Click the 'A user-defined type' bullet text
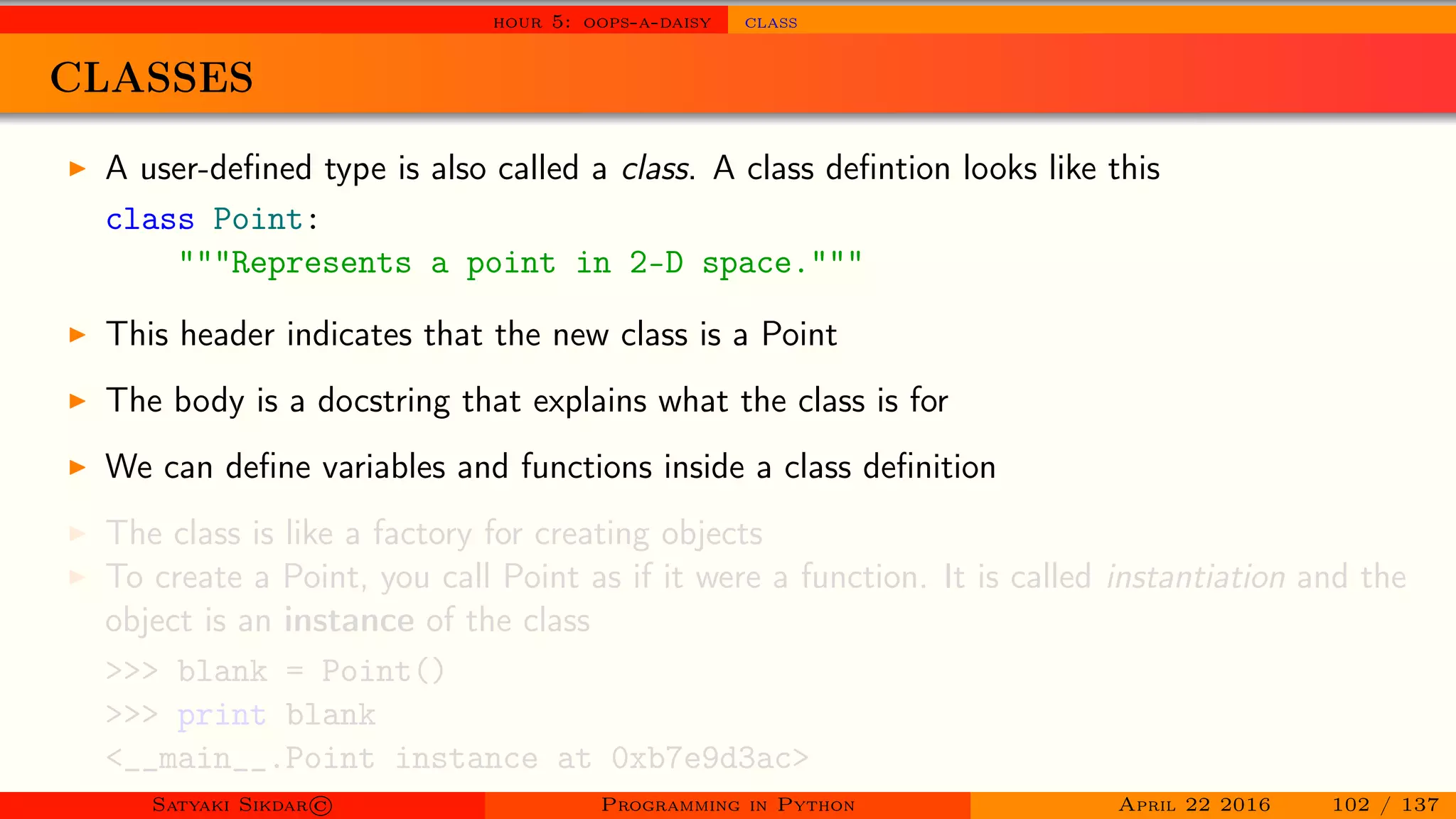 click(x=633, y=168)
